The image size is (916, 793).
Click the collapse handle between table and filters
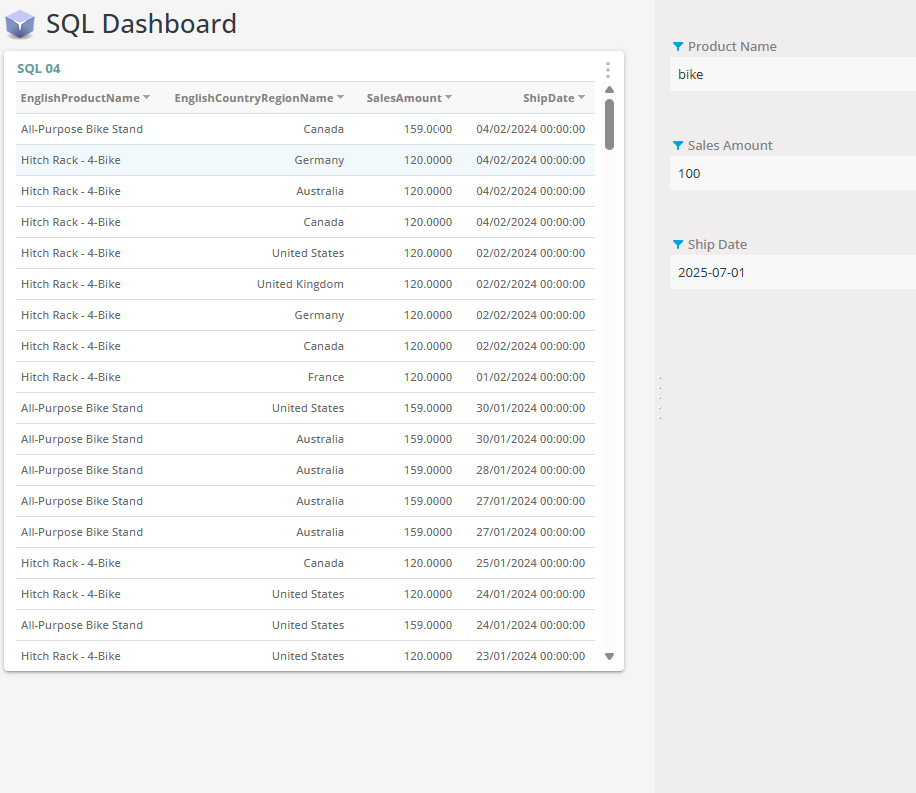click(659, 396)
